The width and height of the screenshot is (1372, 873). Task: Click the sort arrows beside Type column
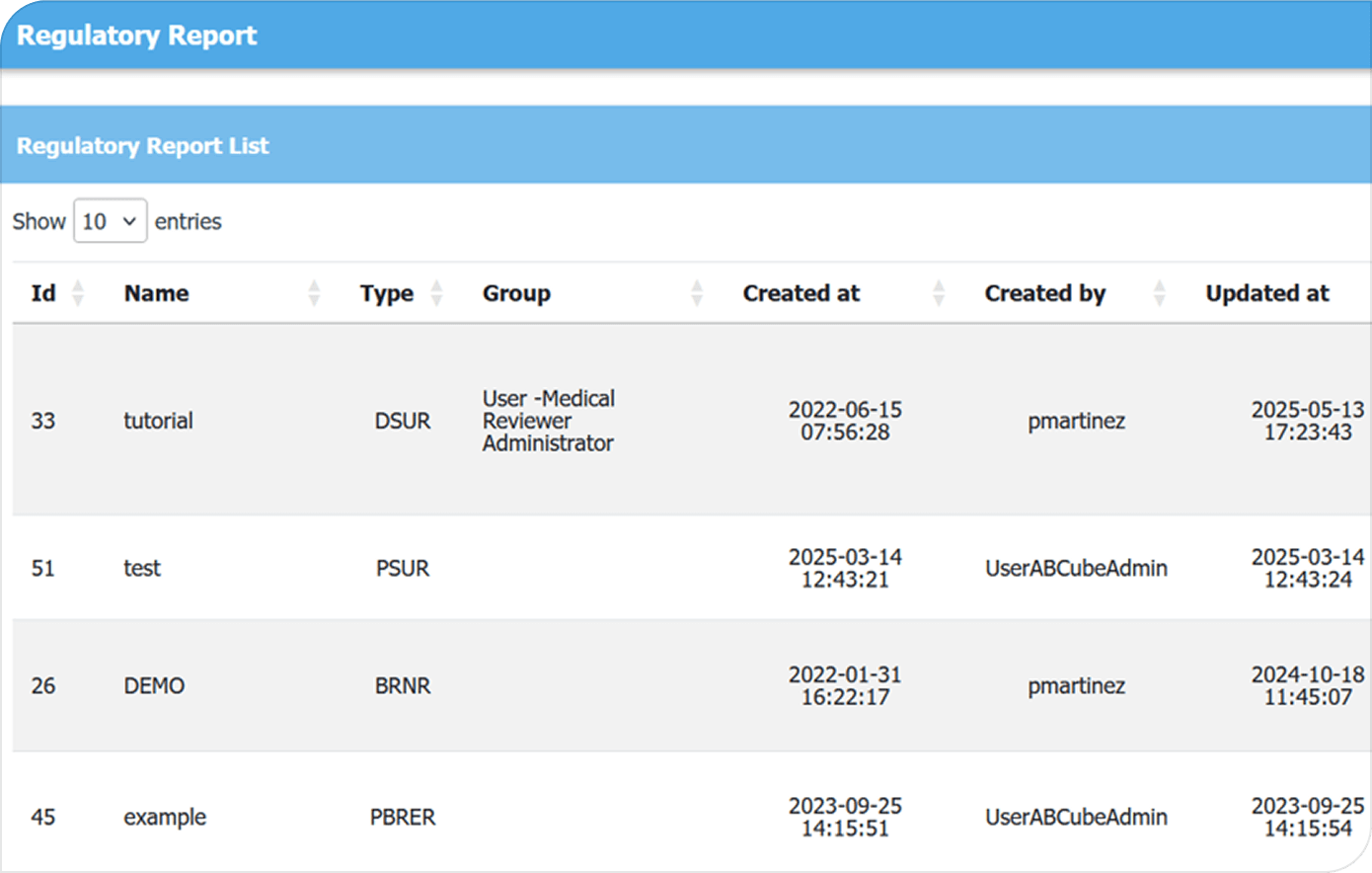coord(436,293)
